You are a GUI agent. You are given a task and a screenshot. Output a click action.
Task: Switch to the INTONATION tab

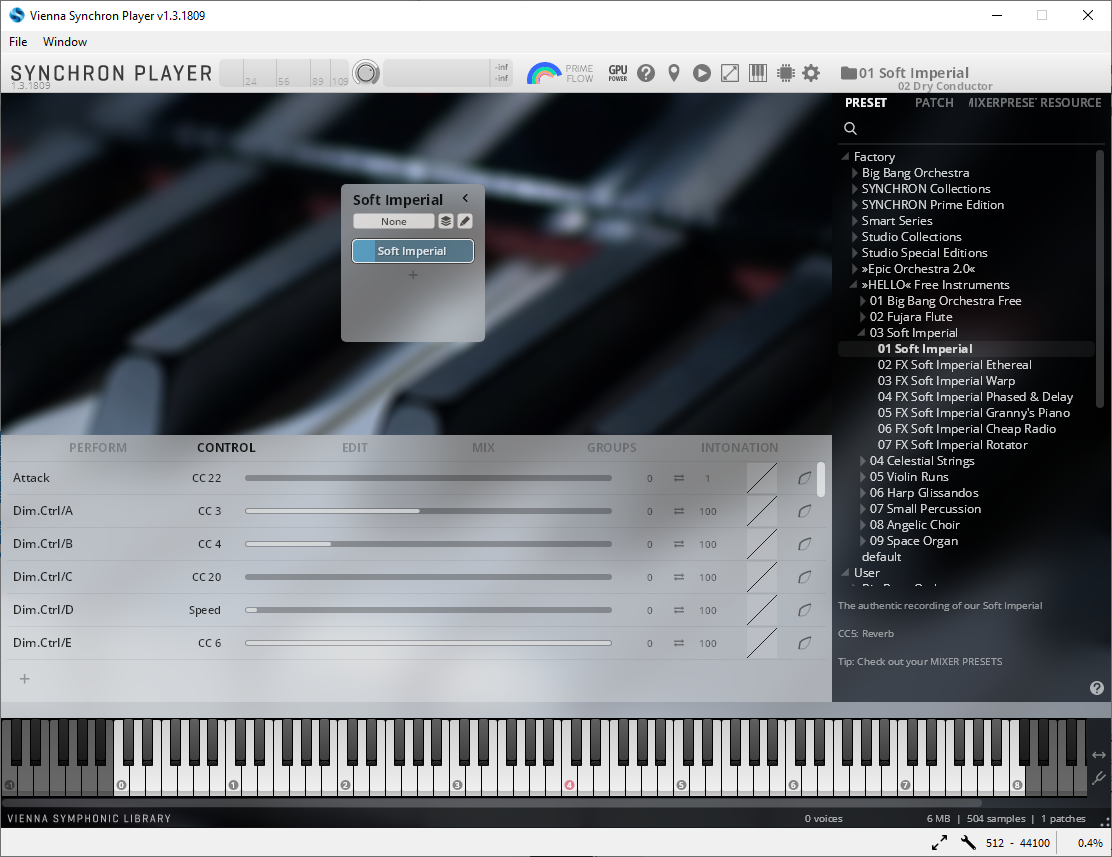coord(739,448)
